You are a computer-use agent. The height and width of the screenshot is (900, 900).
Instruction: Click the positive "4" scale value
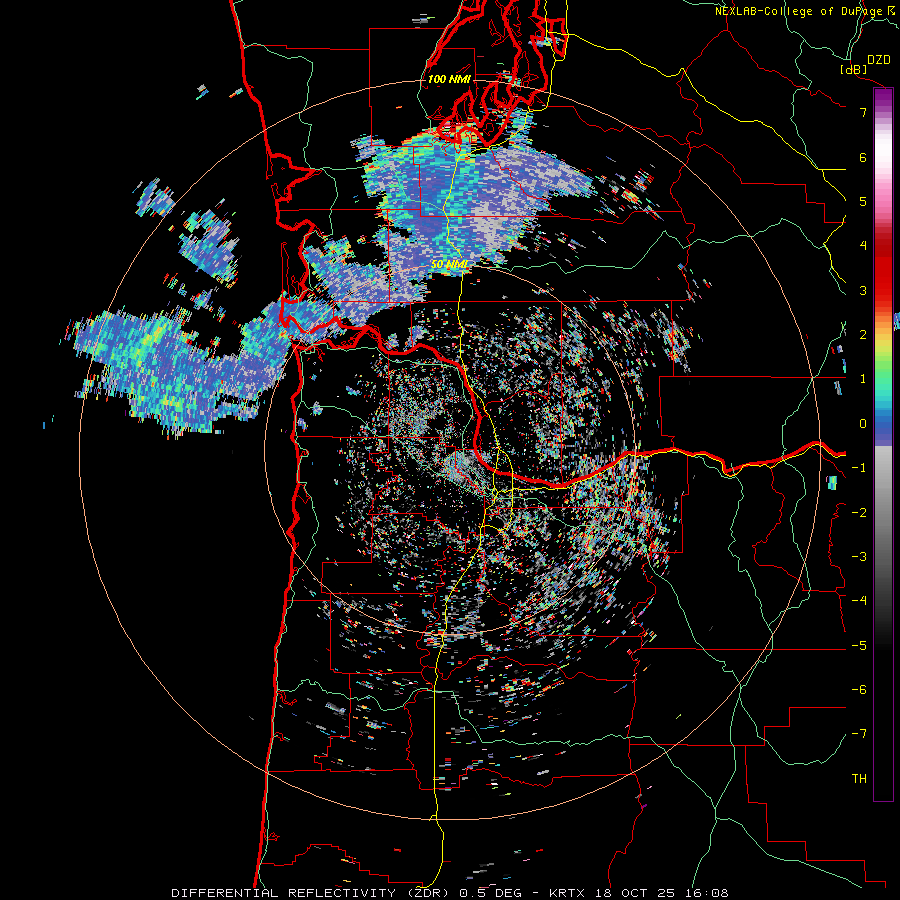click(x=863, y=246)
